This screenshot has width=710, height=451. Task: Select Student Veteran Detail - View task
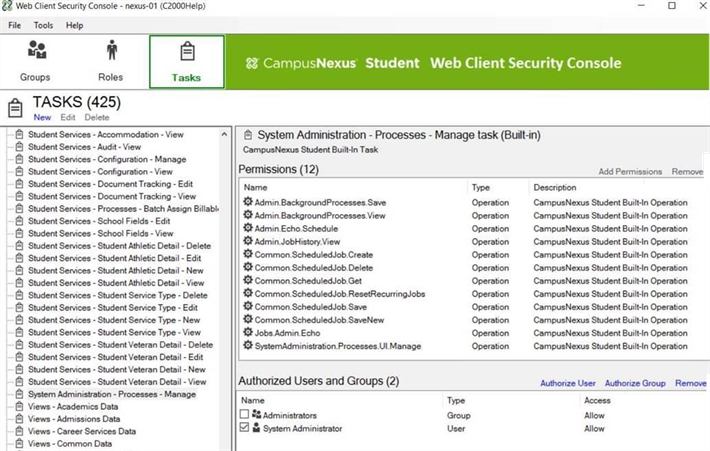tap(117, 382)
